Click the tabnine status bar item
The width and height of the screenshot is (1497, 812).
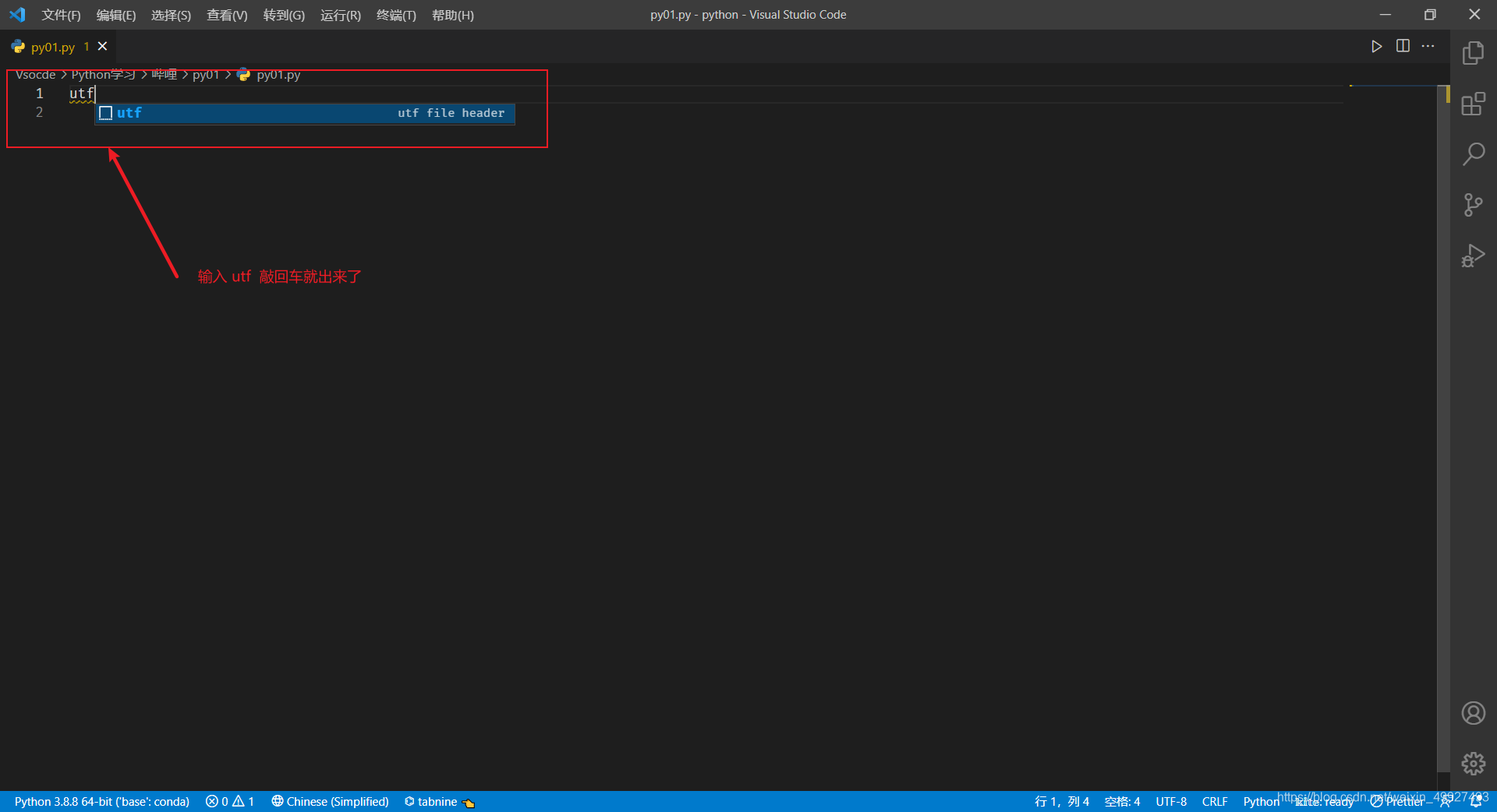tap(440, 802)
